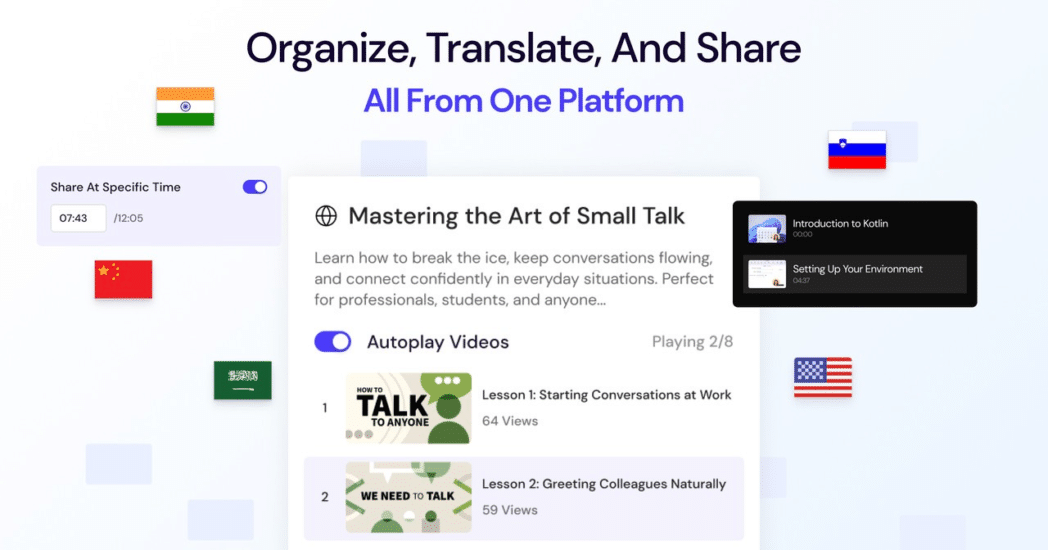Select the white, blue and red striped flag

856,149
